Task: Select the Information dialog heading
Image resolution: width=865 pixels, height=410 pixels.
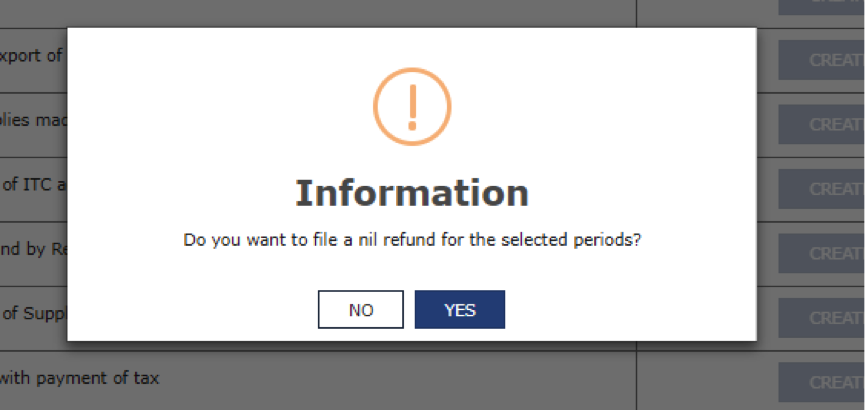Action: click(412, 193)
